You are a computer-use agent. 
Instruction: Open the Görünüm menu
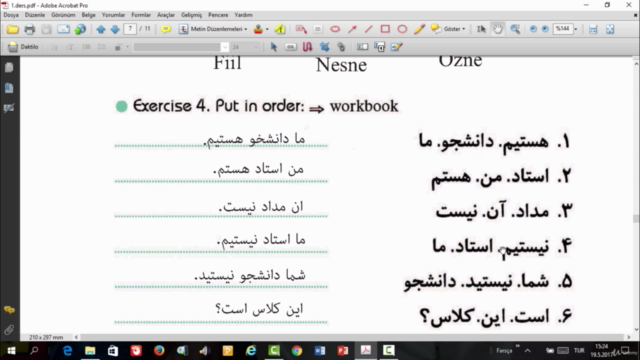(63, 15)
